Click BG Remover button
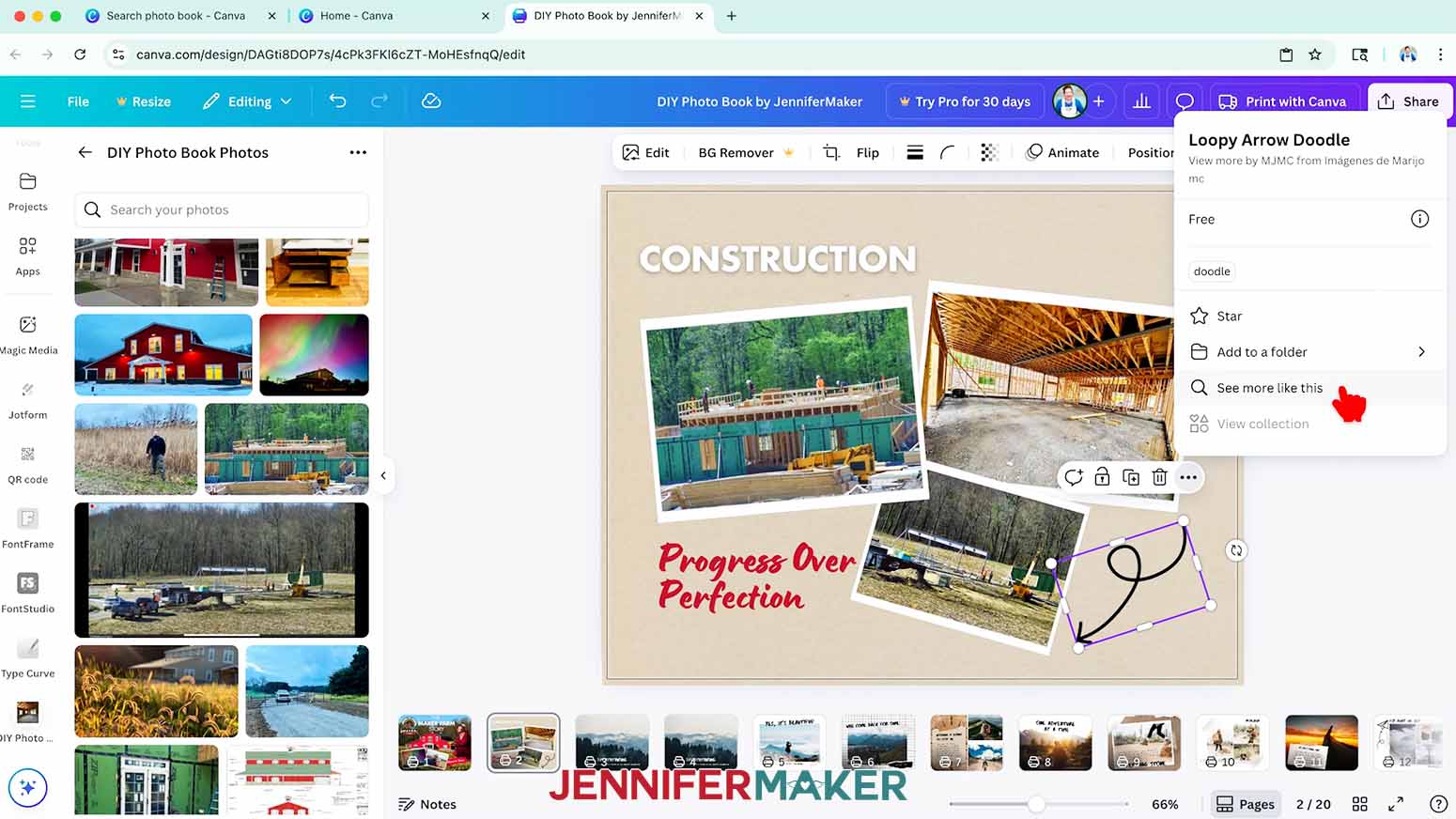1456x819 pixels. coord(746,152)
